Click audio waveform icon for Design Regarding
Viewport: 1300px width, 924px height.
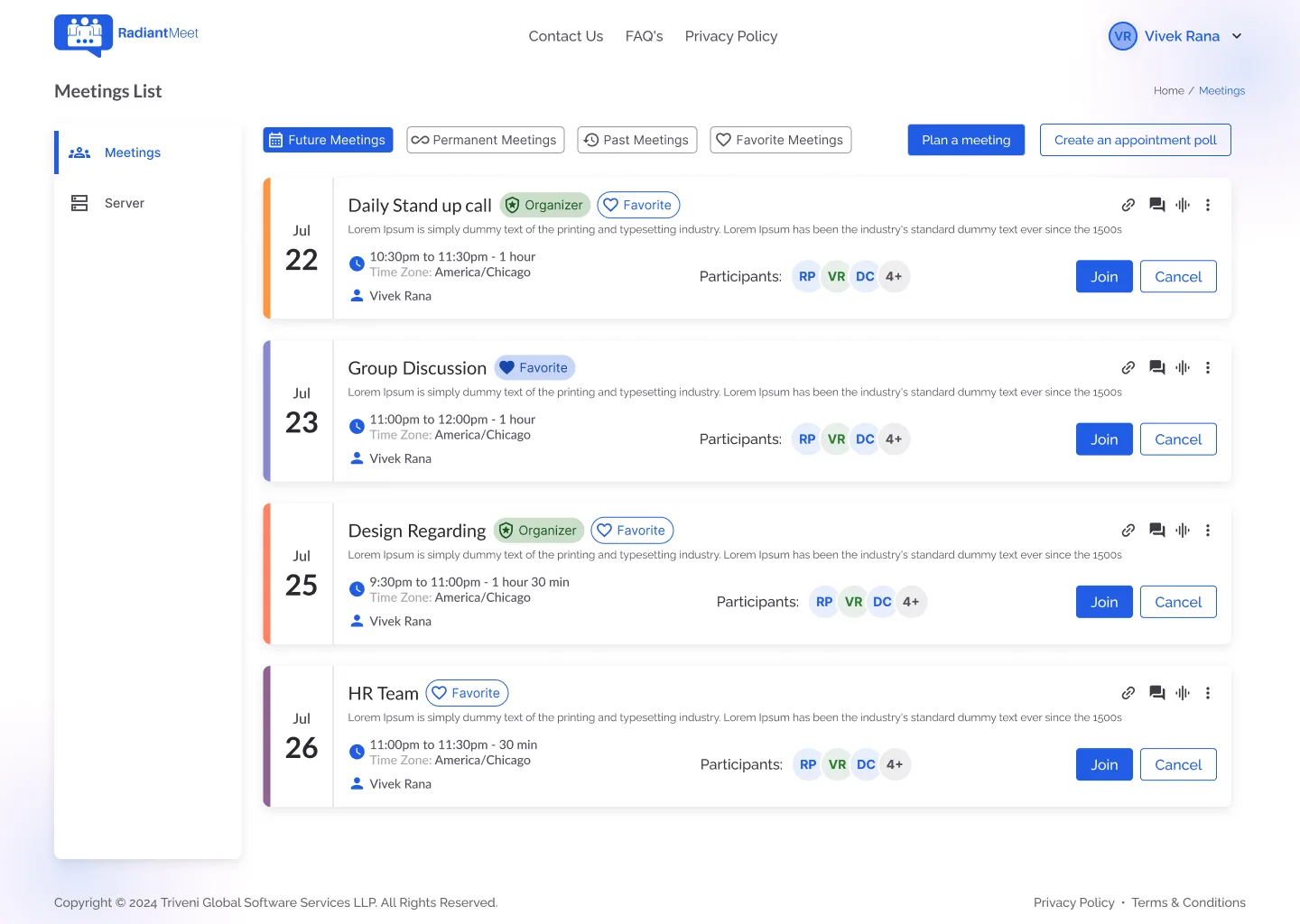1183,531
